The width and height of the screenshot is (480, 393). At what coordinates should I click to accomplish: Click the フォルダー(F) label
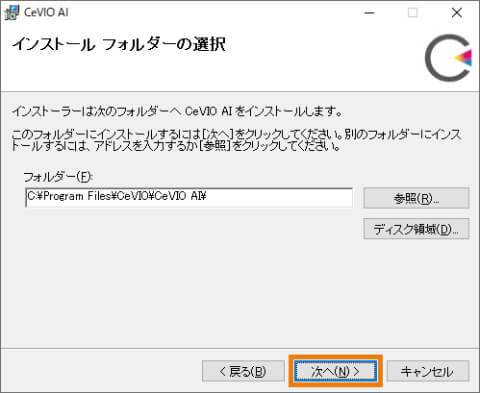pyautogui.click(x=59, y=177)
